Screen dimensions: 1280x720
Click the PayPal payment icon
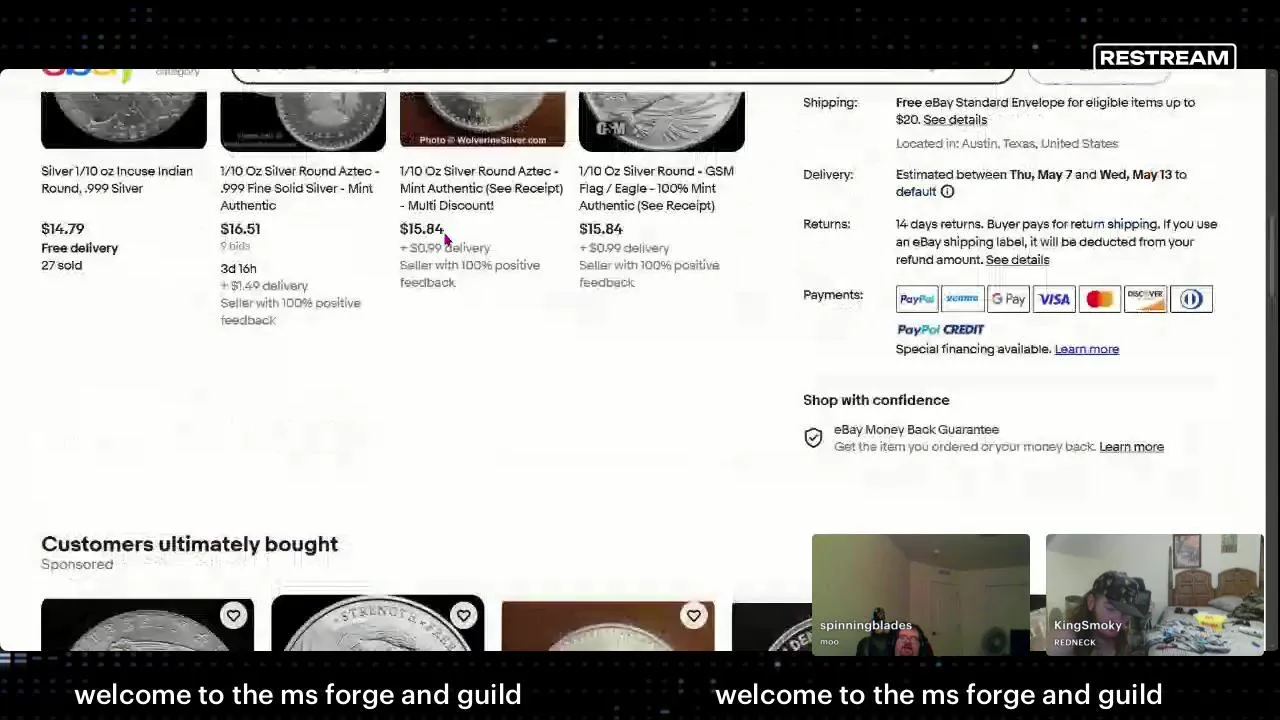(917, 299)
